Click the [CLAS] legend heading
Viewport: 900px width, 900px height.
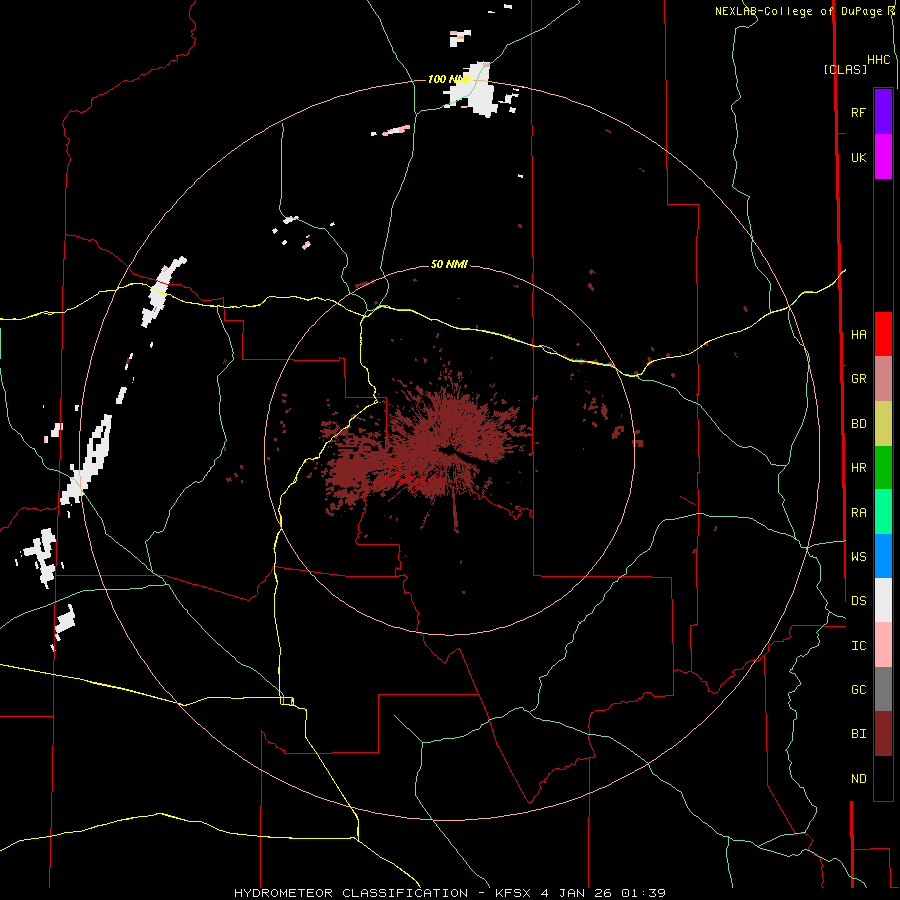coord(845,70)
